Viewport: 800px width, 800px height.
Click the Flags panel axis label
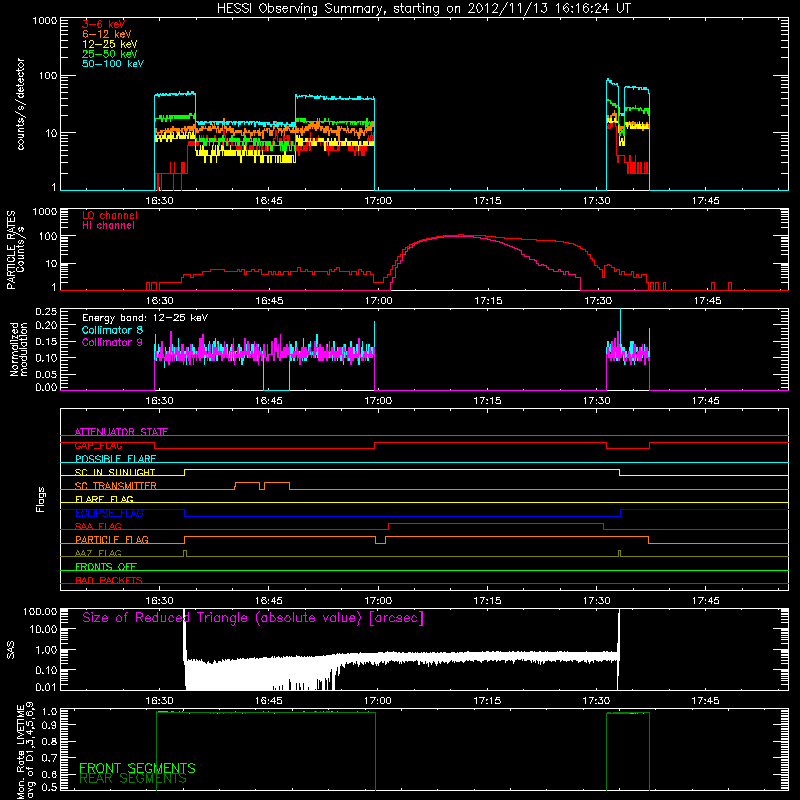pos(41,499)
